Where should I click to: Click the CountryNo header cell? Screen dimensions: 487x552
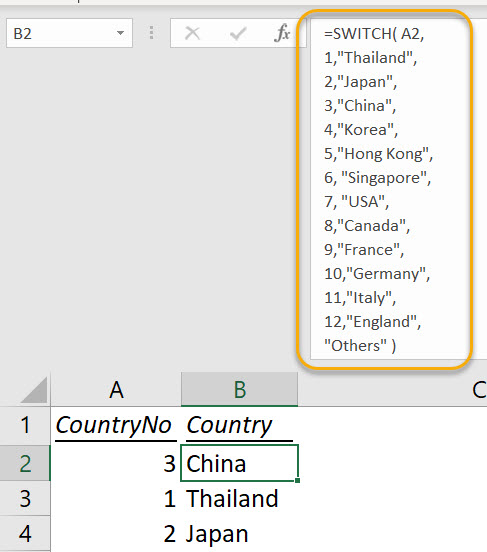(115, 426)
